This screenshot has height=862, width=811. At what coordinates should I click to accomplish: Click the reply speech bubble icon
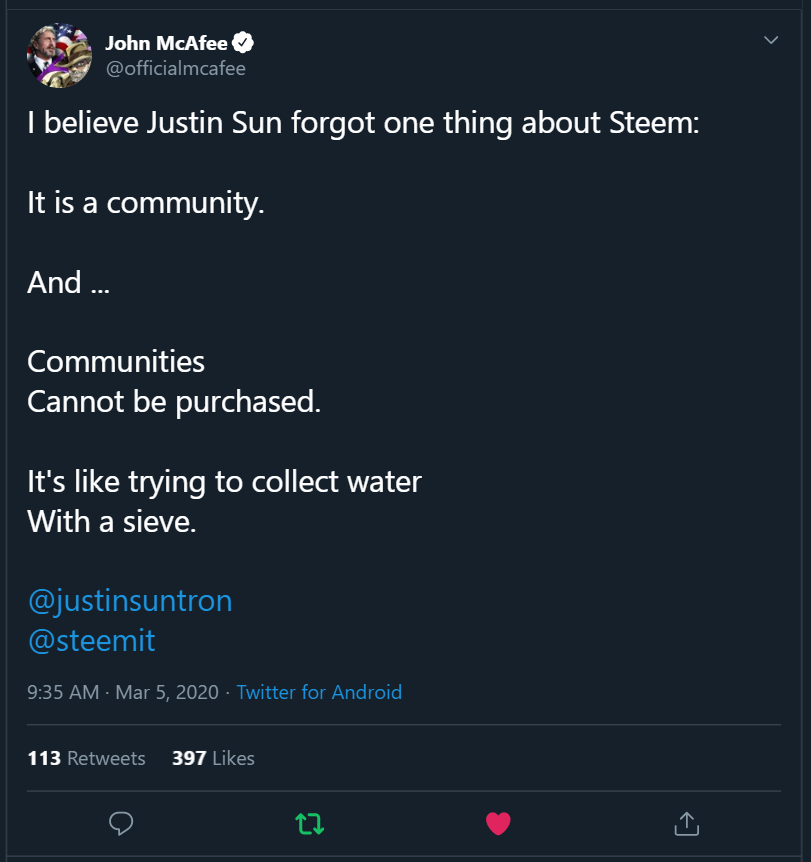pyautogui.click(x=122, y=823)
